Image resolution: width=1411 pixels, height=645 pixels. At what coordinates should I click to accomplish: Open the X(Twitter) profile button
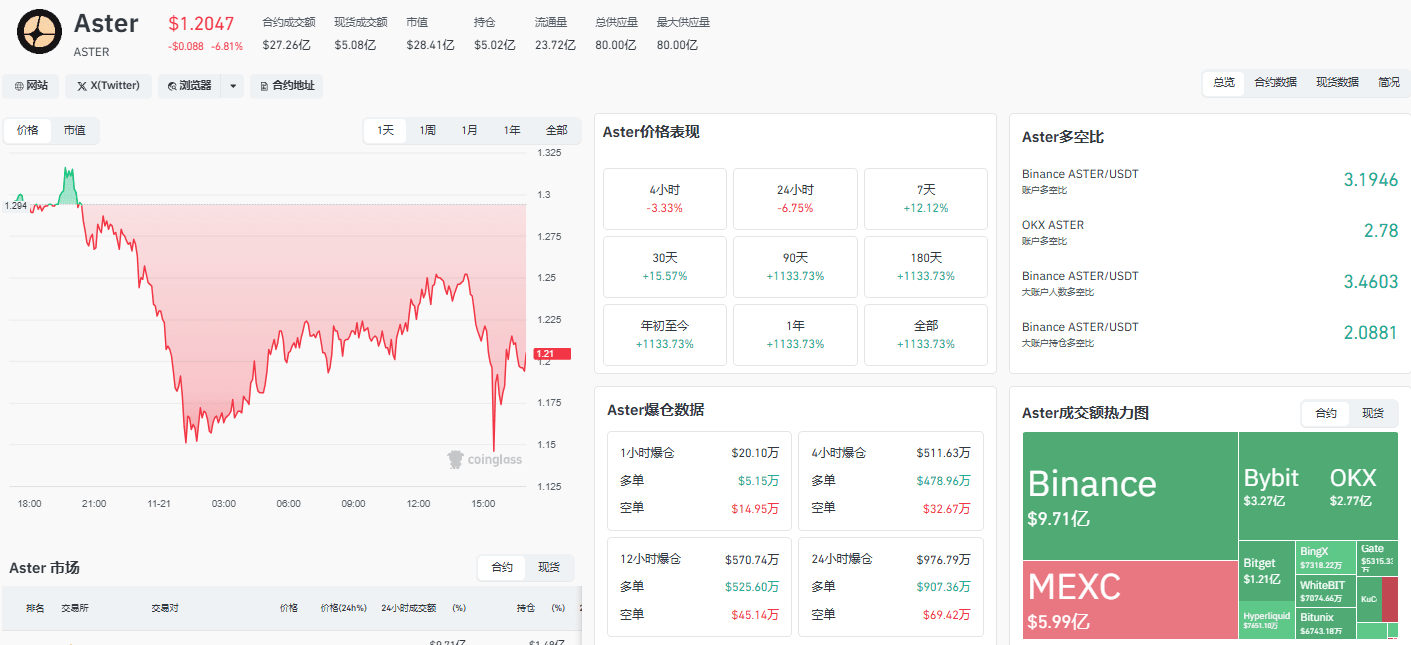click(x=109, y=86)
